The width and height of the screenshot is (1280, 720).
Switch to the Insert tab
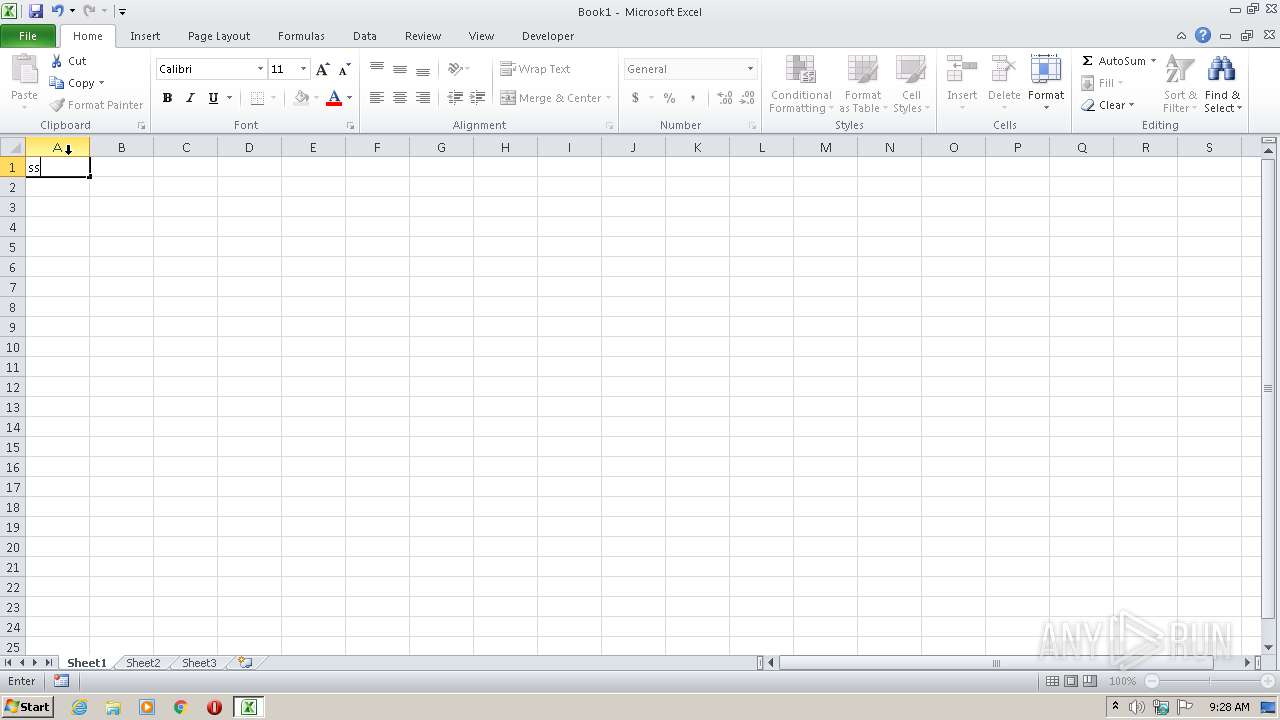(x=145, y=36)
